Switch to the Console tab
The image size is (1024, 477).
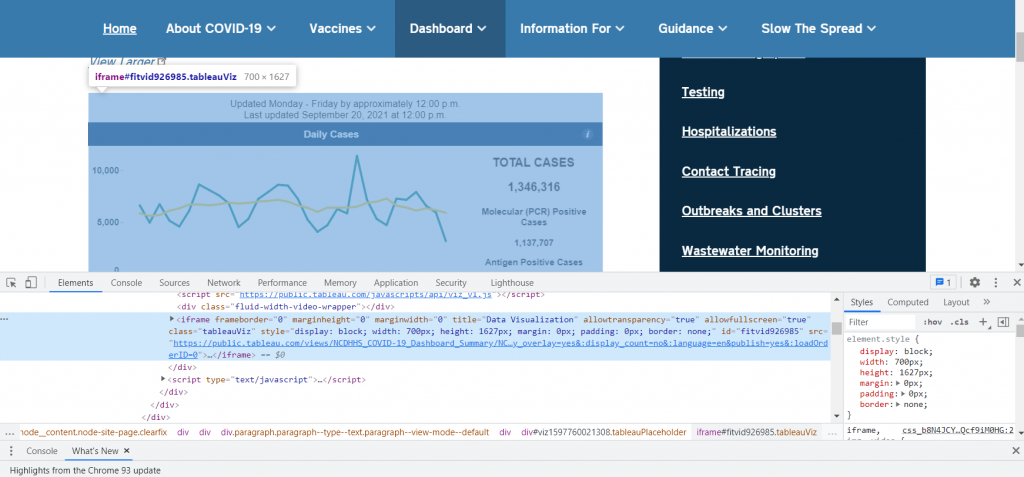point(126,283)
